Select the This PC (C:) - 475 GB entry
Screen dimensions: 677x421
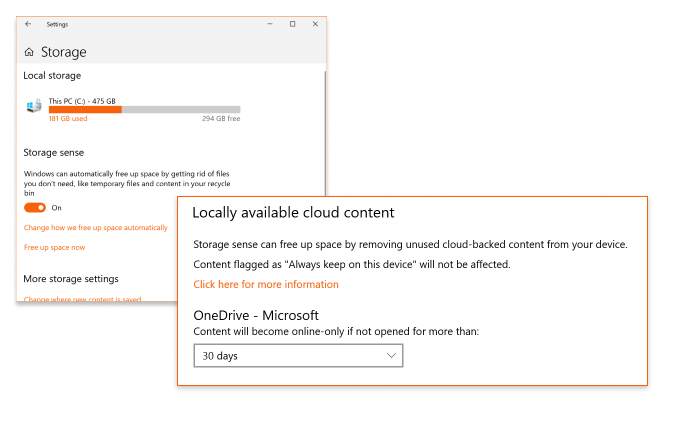click(x=82, y=101)
